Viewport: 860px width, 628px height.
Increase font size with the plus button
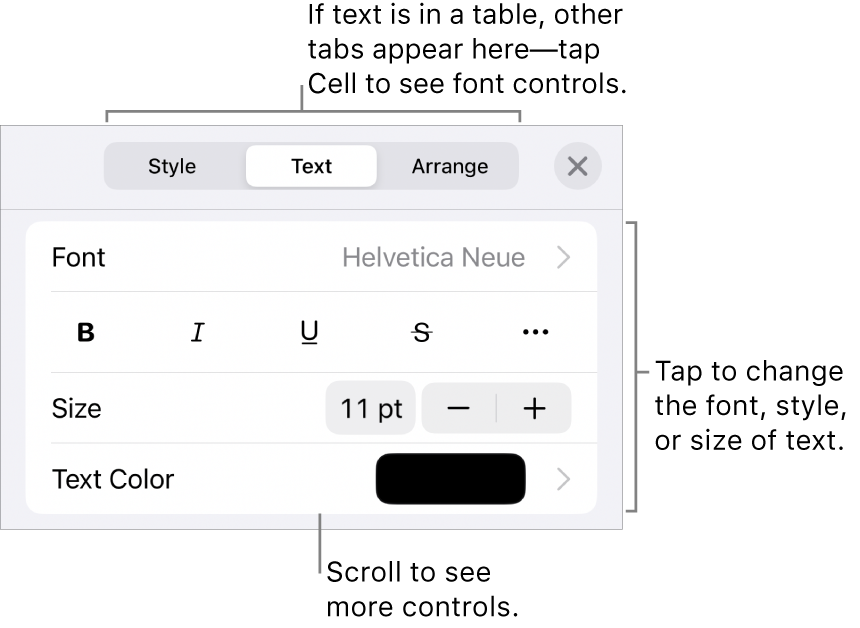pos(534,408)
